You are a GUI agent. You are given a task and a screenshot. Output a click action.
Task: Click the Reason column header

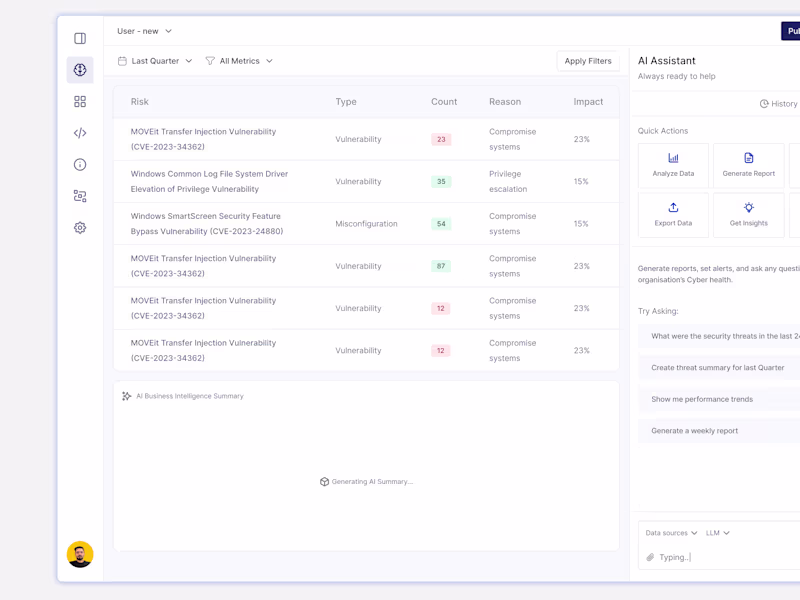505,102
